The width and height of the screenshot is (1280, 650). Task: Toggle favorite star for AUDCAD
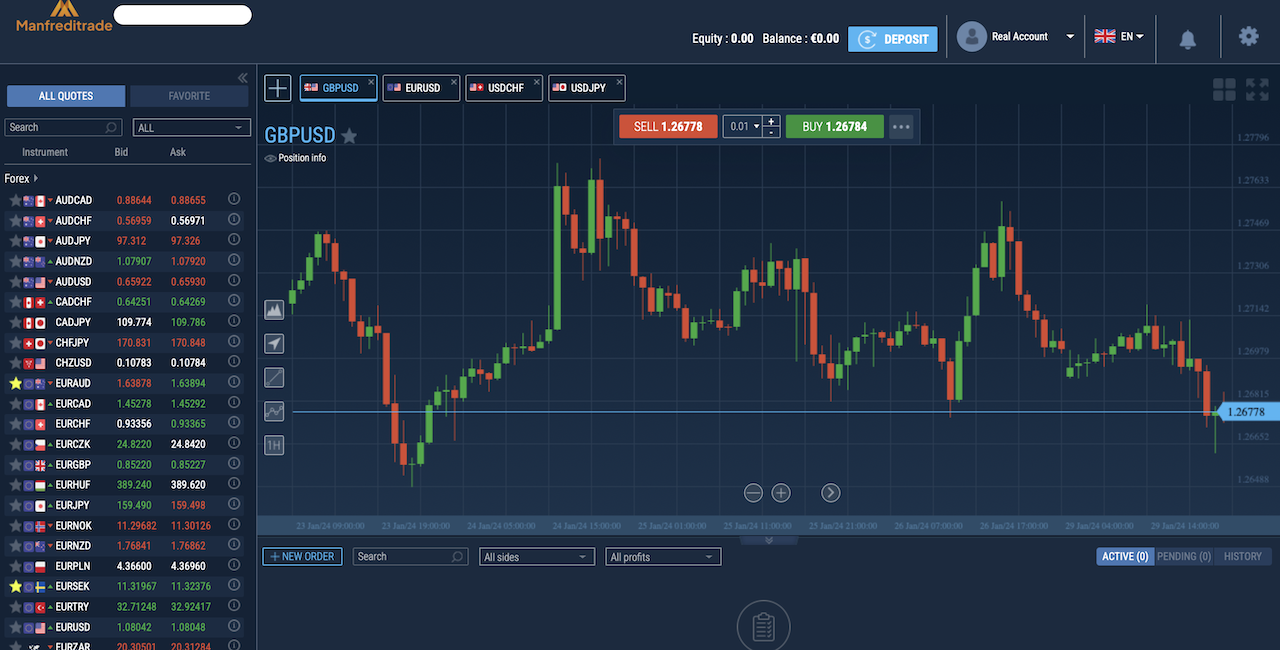pos(15,200)
